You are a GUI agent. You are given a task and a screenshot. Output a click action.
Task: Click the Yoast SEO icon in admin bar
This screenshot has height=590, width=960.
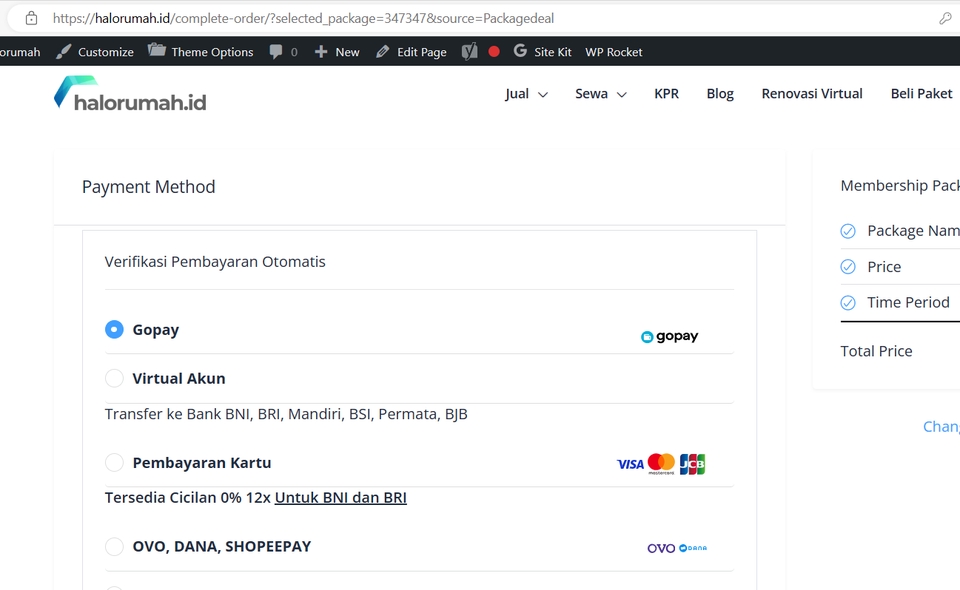pyautogui.click(x=469, y=51)
